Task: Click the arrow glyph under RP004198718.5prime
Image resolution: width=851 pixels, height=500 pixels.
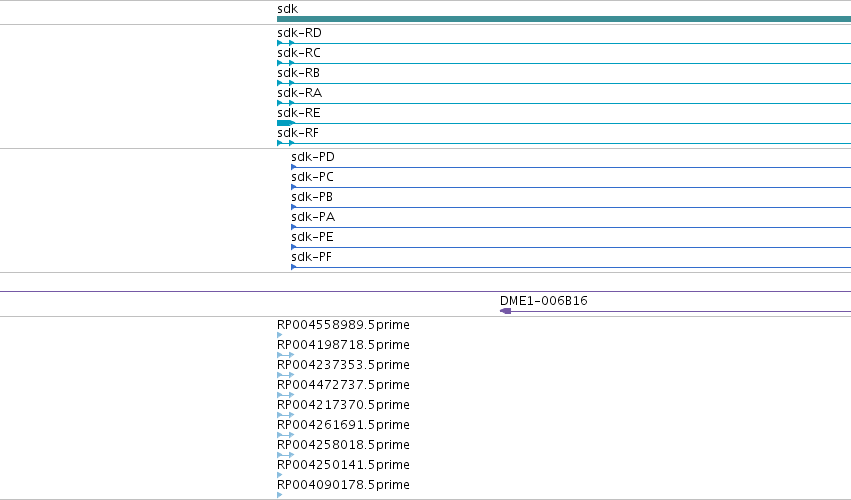Action: [x=285, y=355]
